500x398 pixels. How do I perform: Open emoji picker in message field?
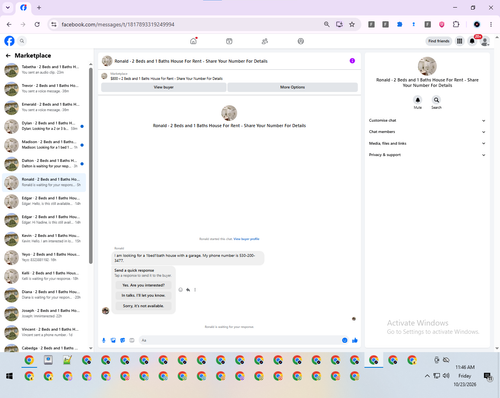[x=345, y=340]
